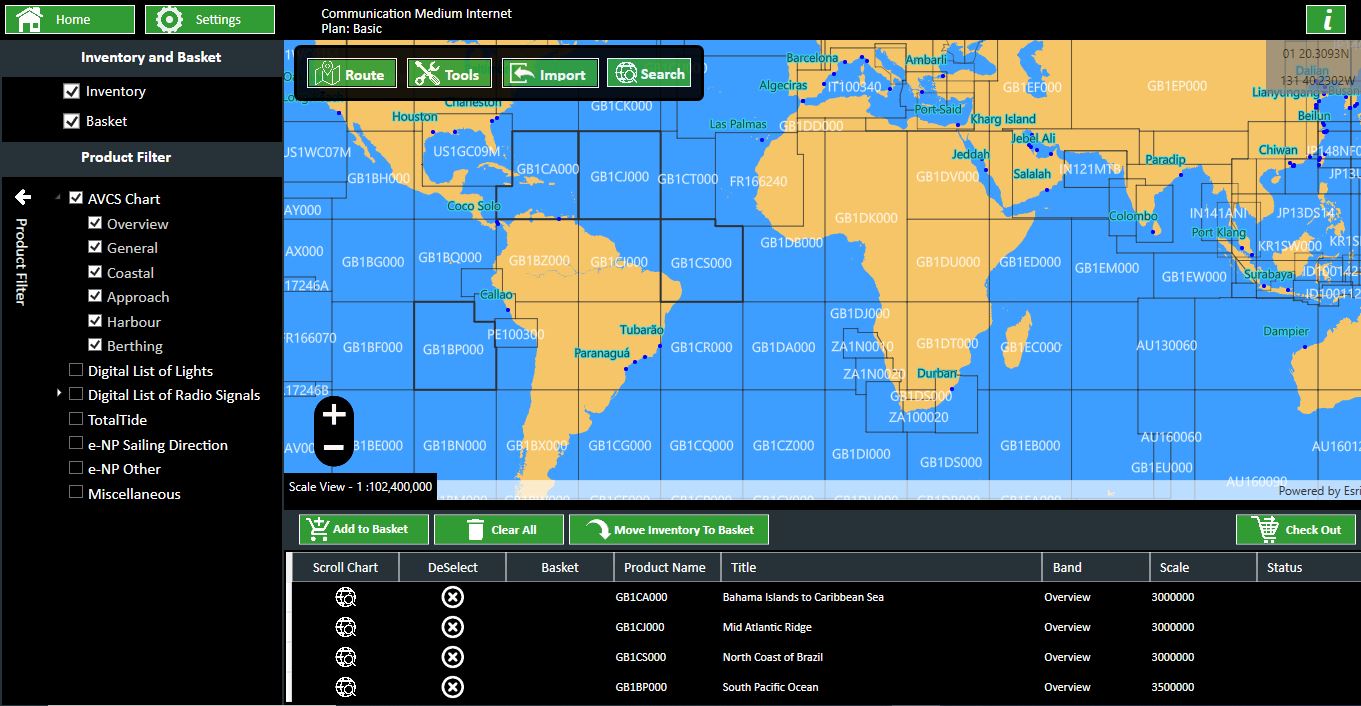This screenshot has width=1361, height=706.
Task: Click the Check Out button
Action: tap(1295, 529)
